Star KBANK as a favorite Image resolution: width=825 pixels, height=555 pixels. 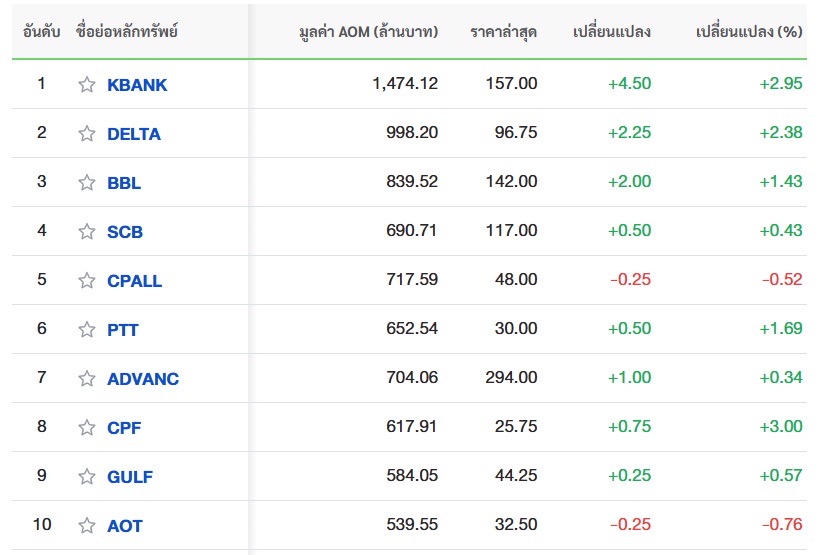[x=87, y=84]
